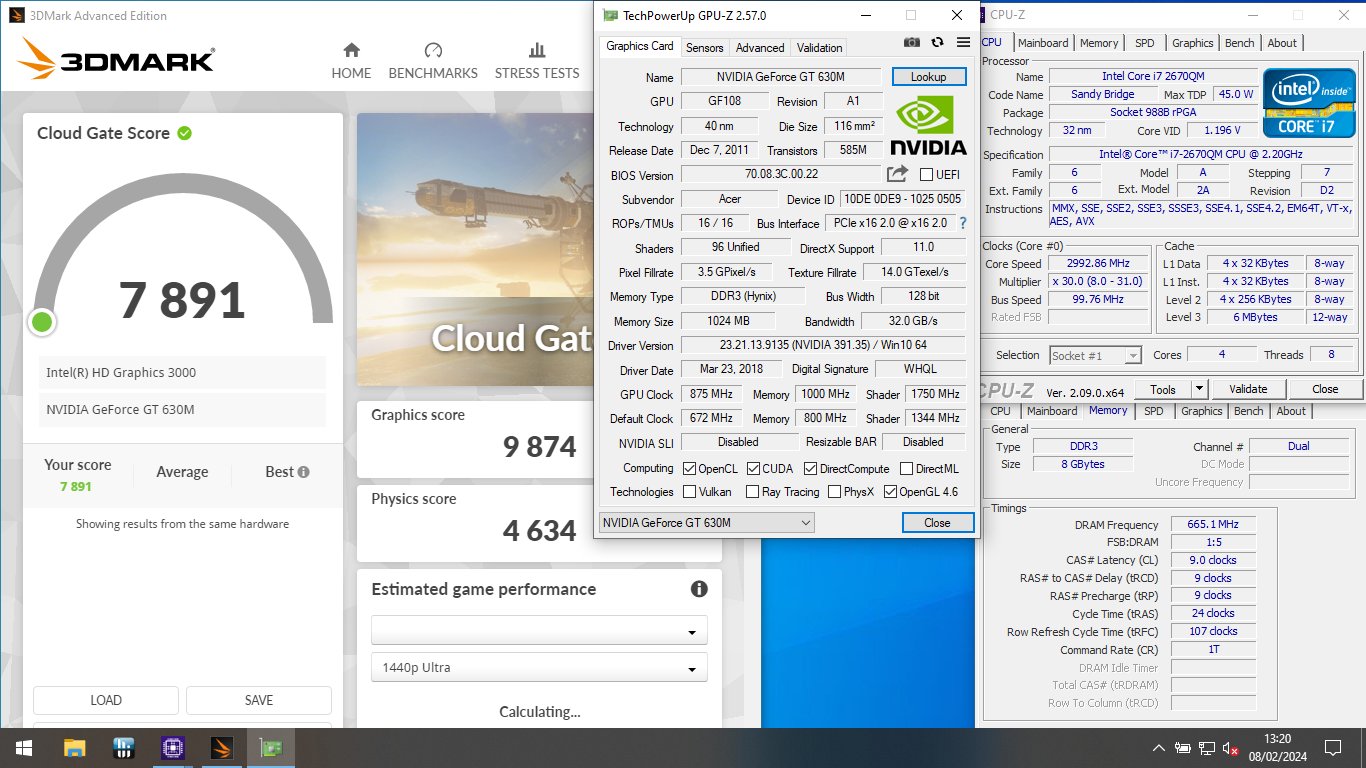
Task: Switch to 3DMark via taskbar icon
Action: point(222,748)
